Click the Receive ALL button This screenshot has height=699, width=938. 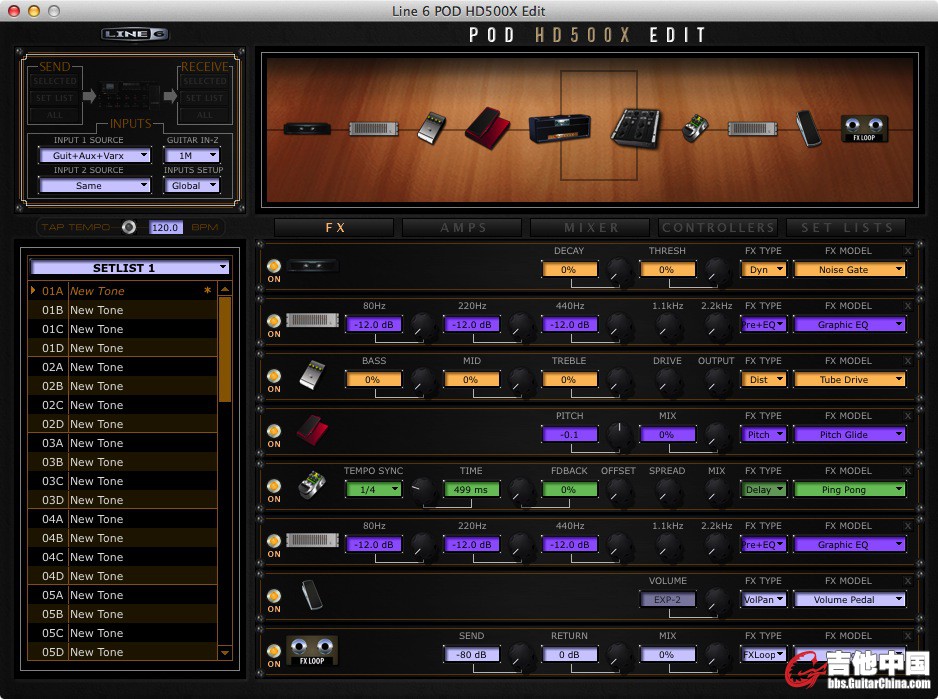(205, 114)
